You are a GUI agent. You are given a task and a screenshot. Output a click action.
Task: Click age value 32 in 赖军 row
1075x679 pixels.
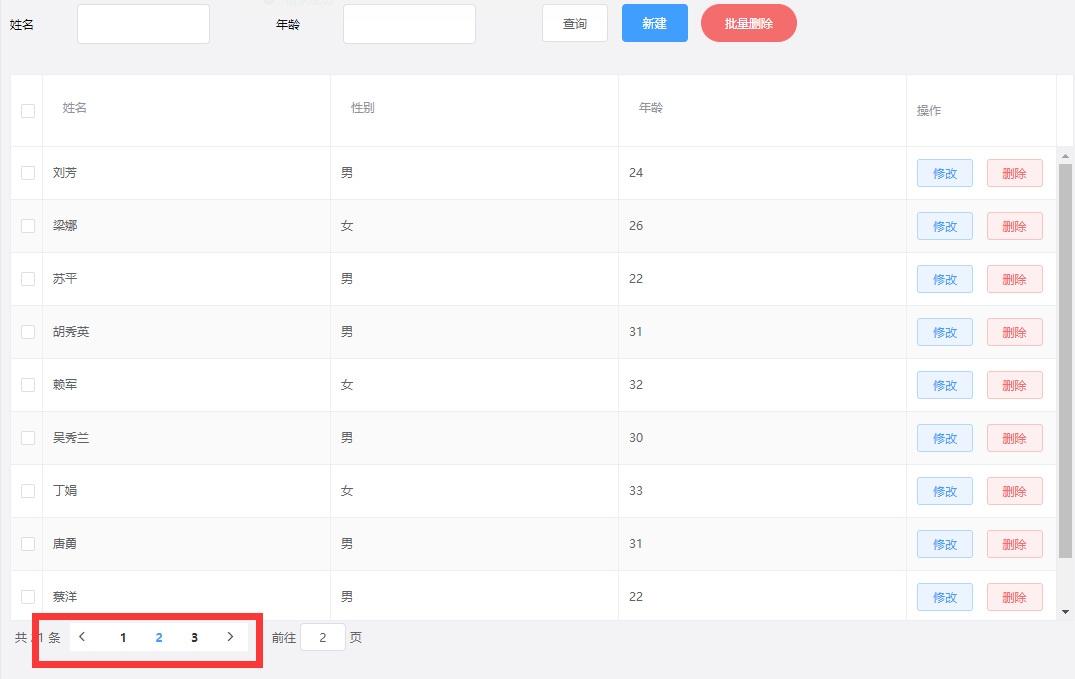[x=636, y=385]
